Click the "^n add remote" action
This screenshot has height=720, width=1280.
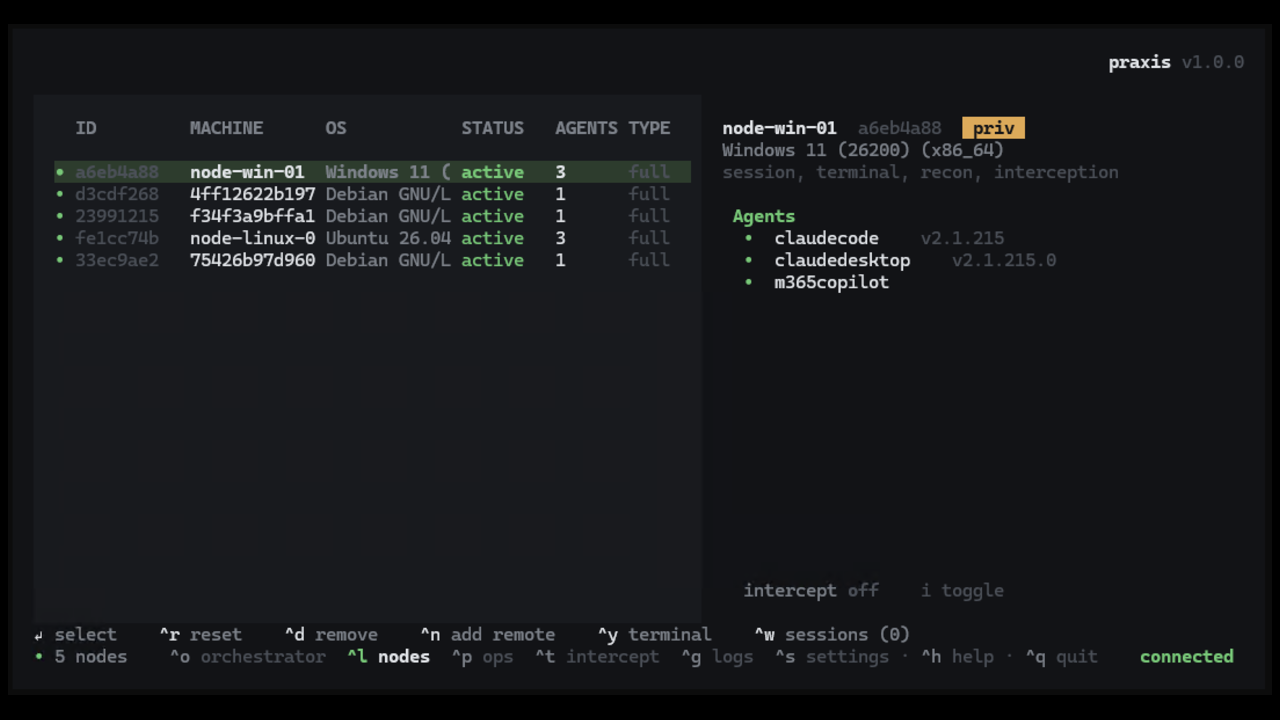[x=488, y=635]
